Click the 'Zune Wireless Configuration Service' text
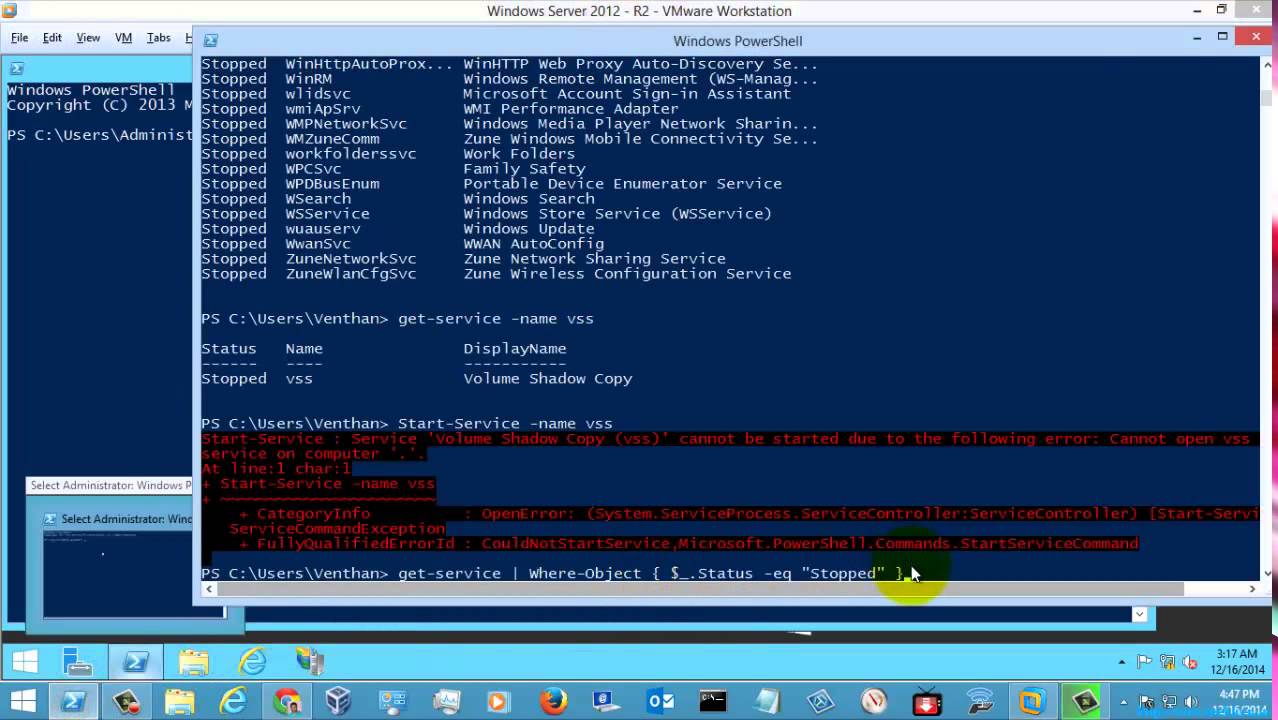1278x720 pixels. click(627, 274)
